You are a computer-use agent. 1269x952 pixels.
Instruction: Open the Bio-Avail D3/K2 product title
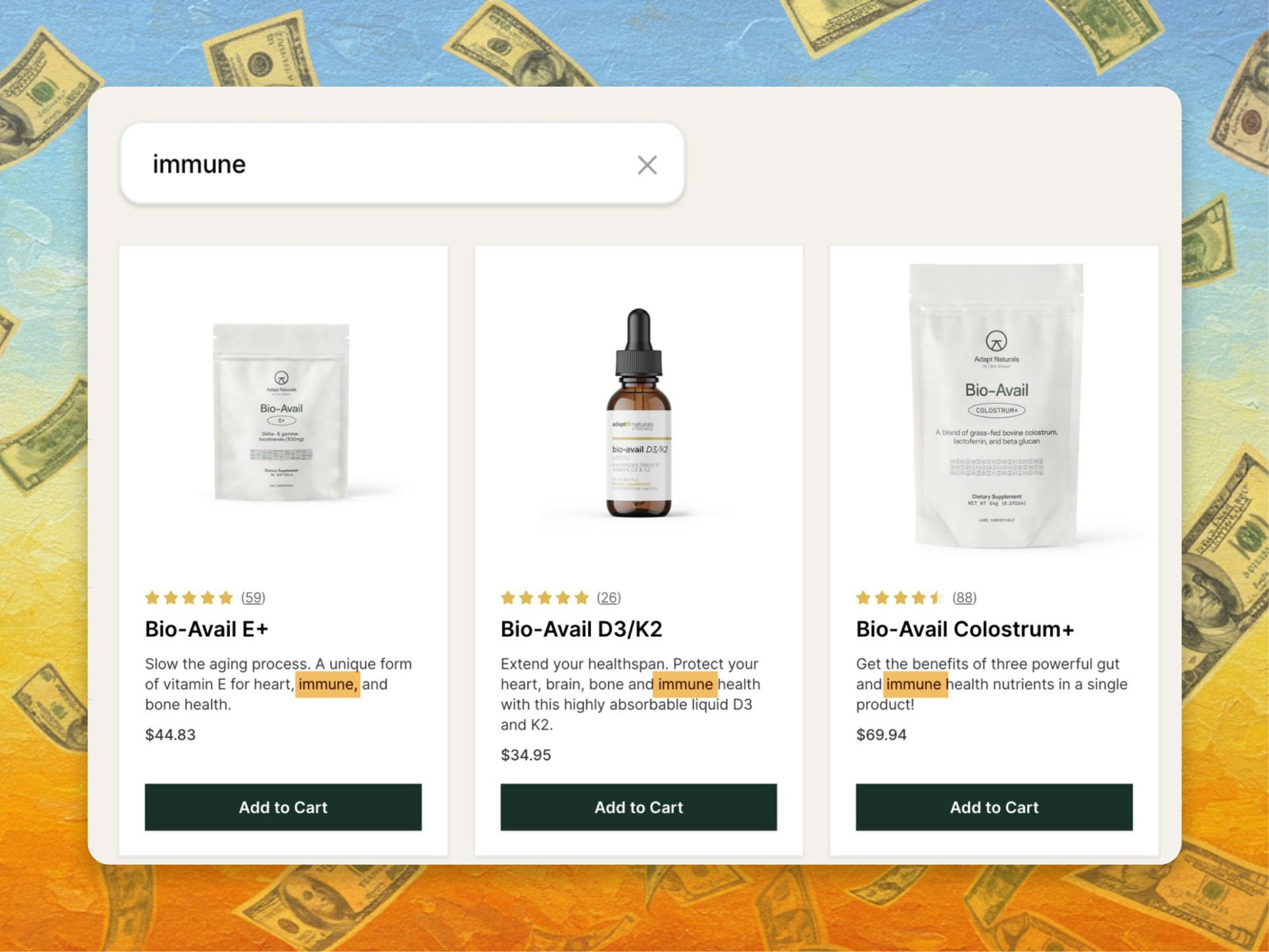[x=582, y=629]
